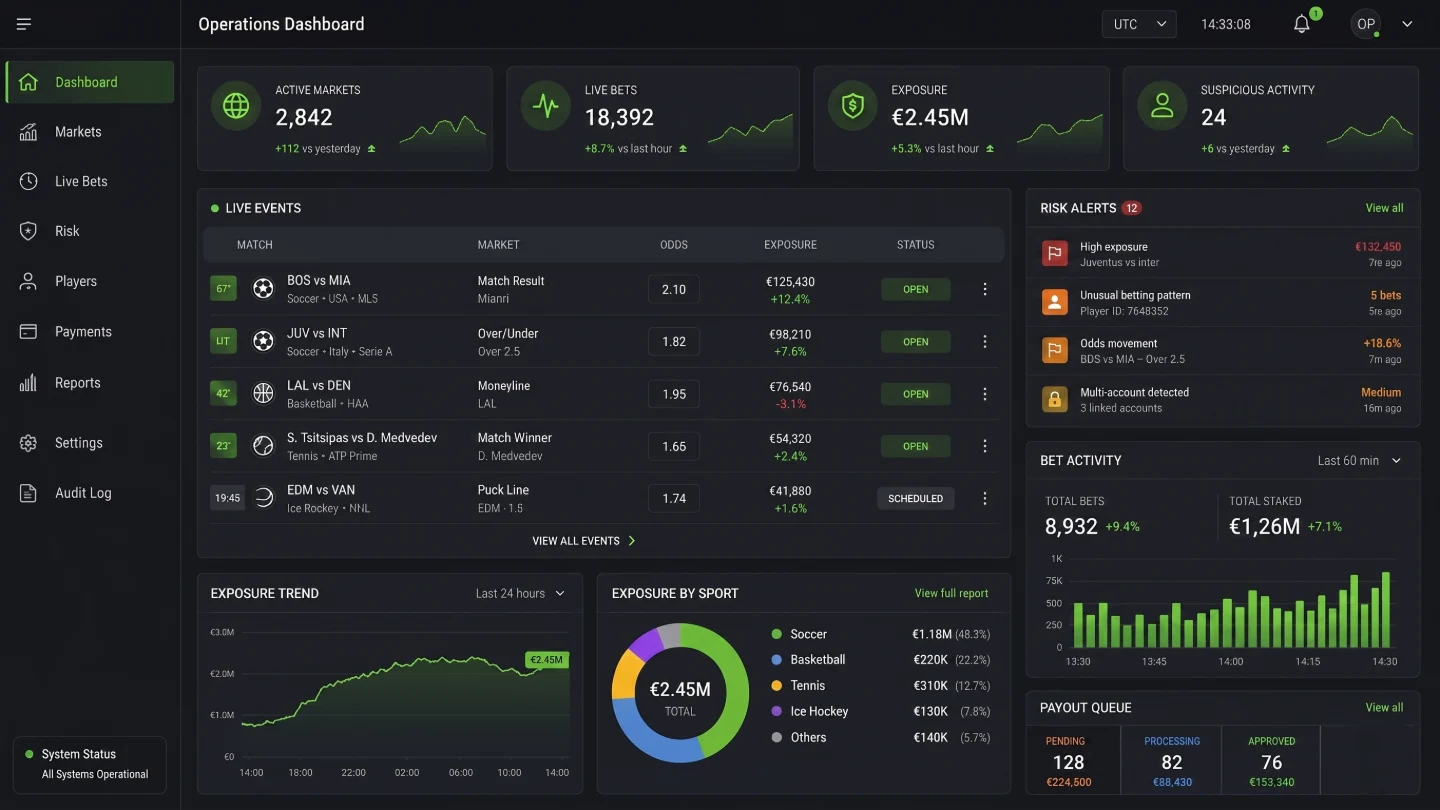Click Unusual betting pattern person icon

(x=1054, y=302)
